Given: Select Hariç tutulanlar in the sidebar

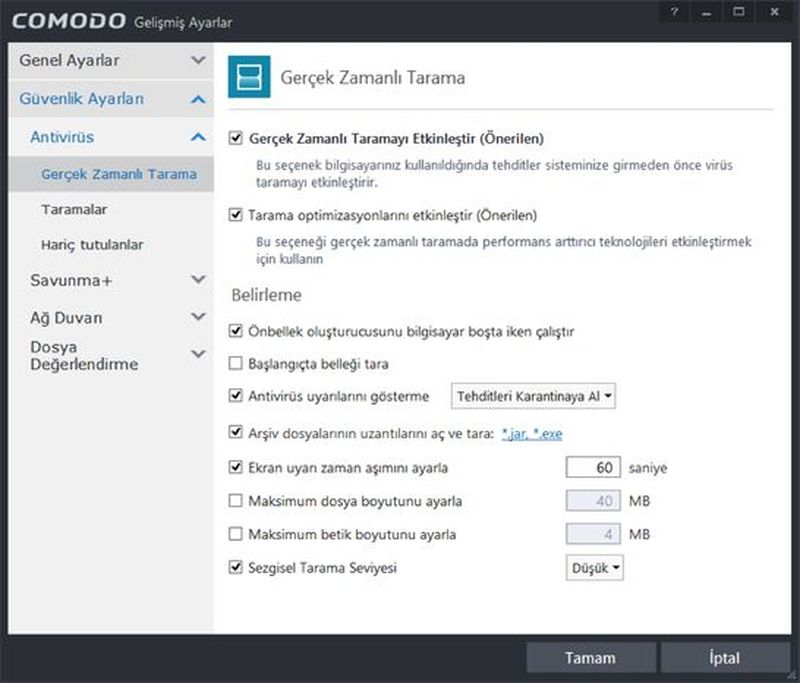Looking at the screenshot, I should [x=92, y=245].
